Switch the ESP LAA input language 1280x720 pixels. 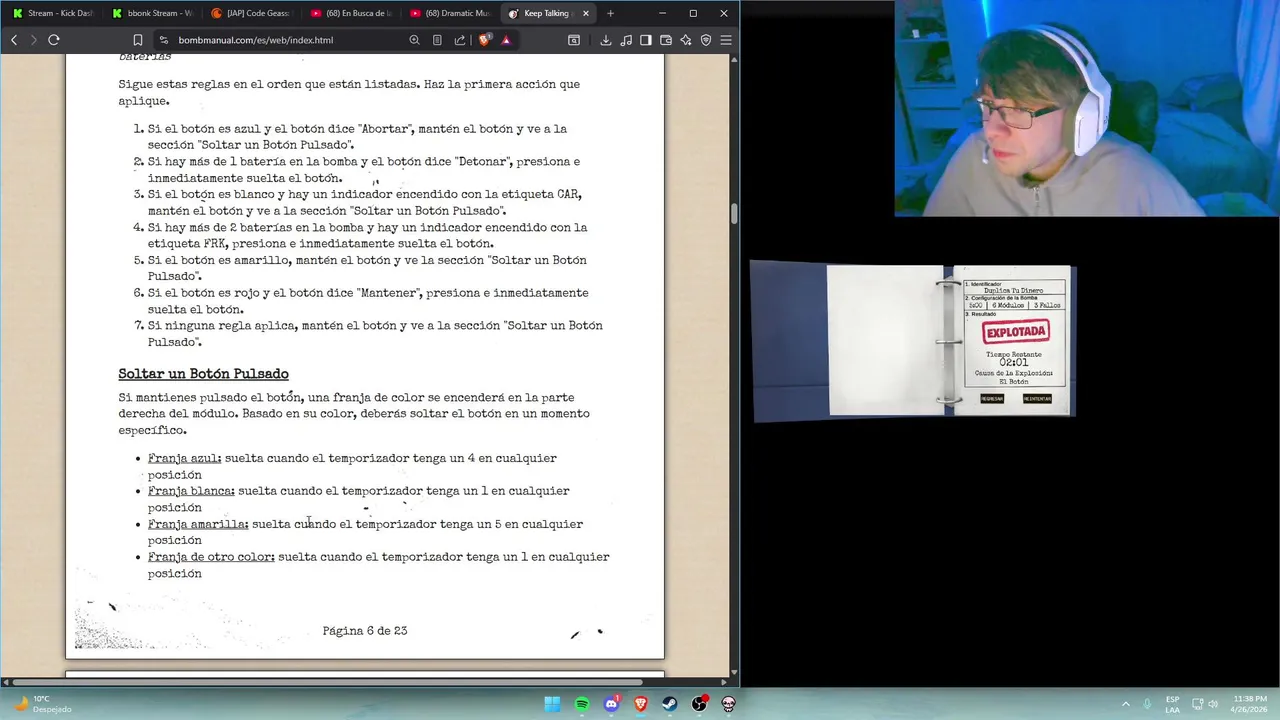click(1172, 704)
